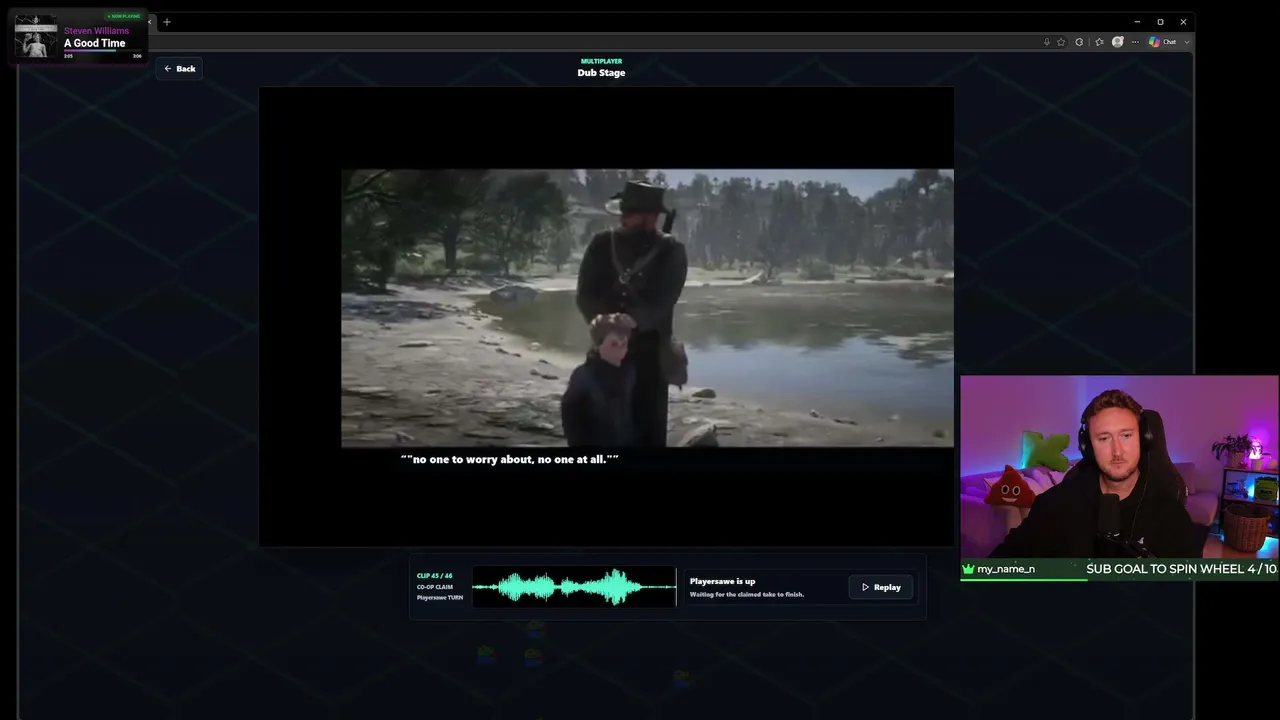Screen dimensions: 1280x720
Task: Seek on the Now Playing progress bar
Action: [103, 51]
